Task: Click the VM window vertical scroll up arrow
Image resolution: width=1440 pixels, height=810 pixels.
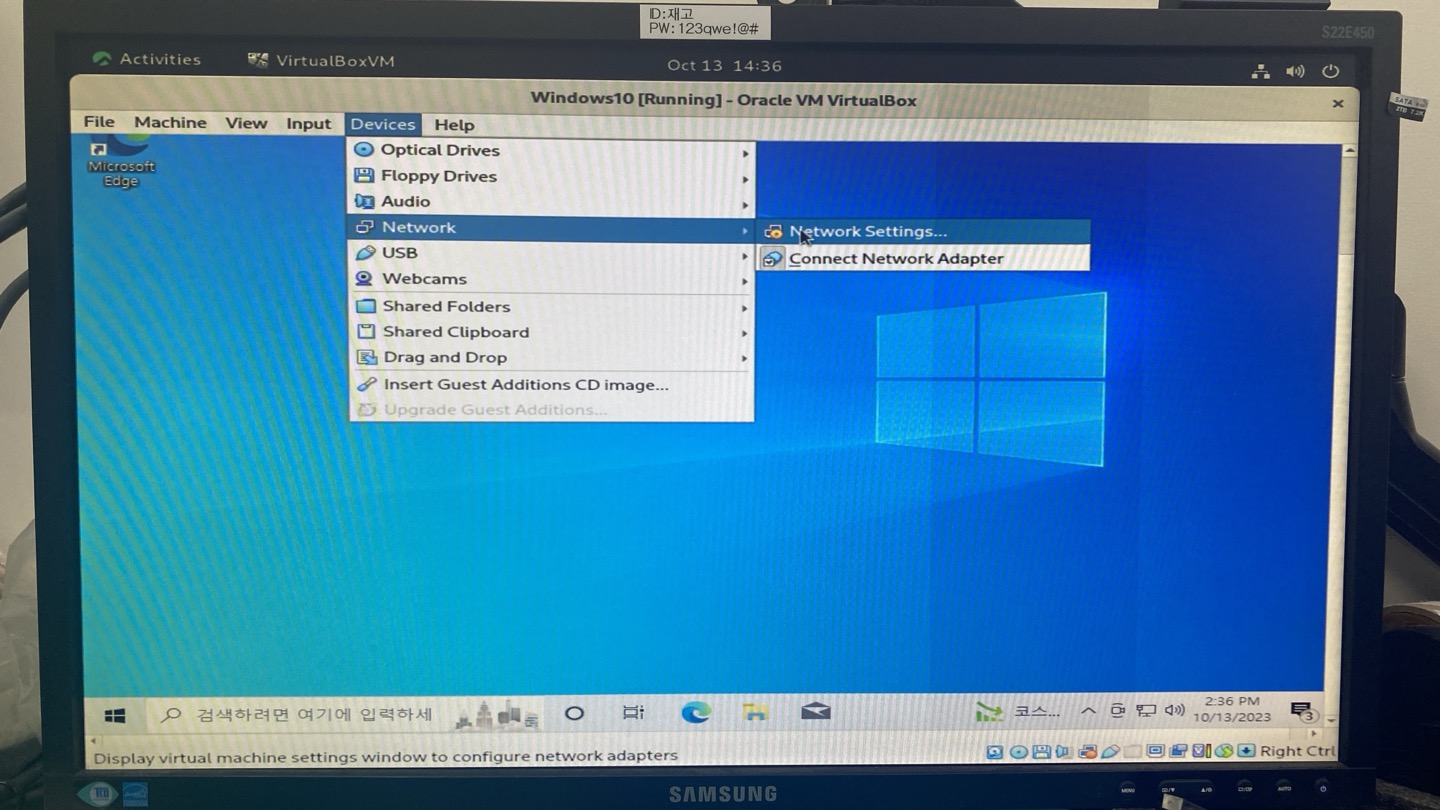Action: (1349, 150)
